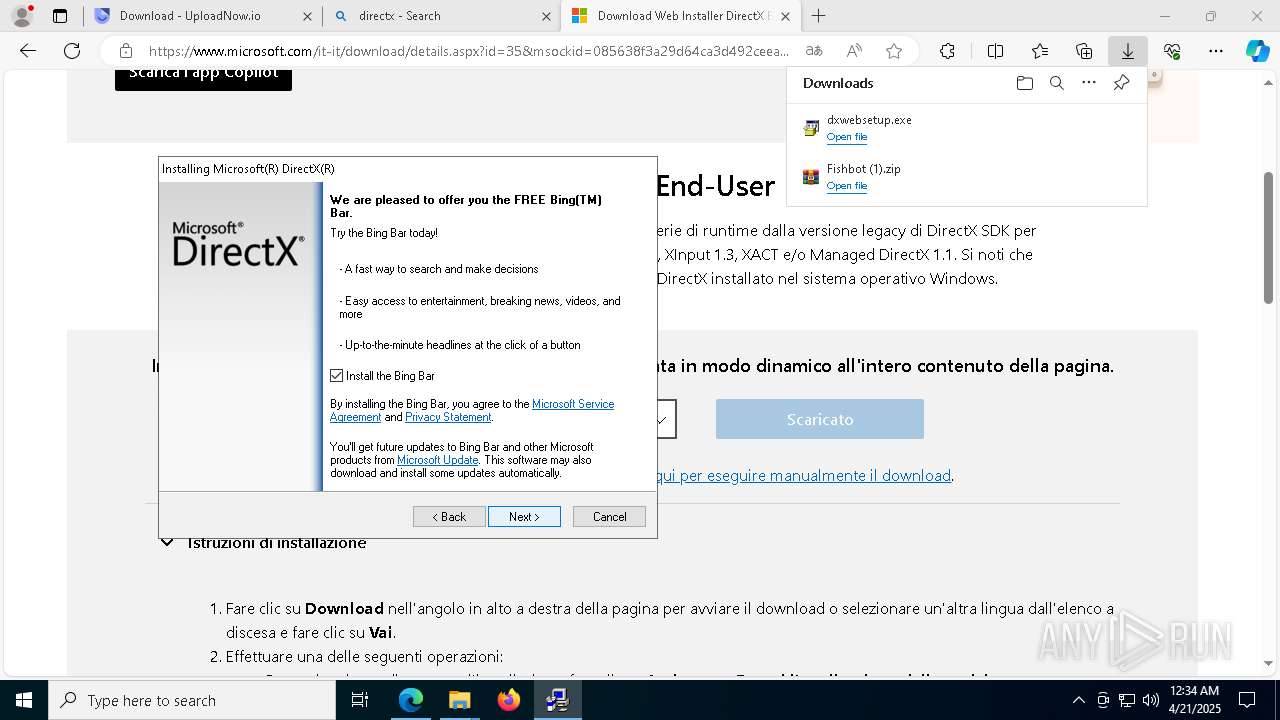Open file link under Fishbot (1).zip
This screenshot has width=1280, height=720.
(x=847, y=186)
